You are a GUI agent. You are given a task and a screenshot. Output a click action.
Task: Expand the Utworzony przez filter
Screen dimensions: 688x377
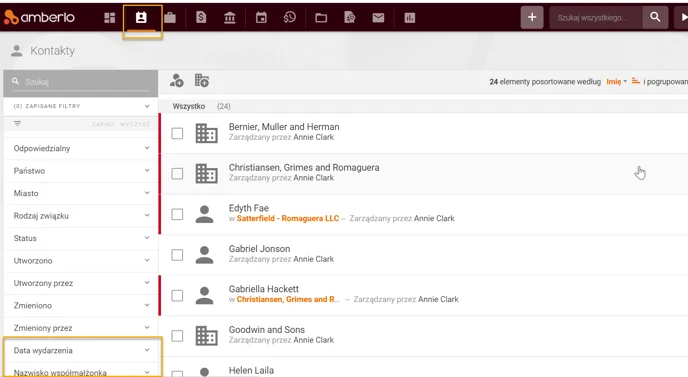[x=81, y=283]
